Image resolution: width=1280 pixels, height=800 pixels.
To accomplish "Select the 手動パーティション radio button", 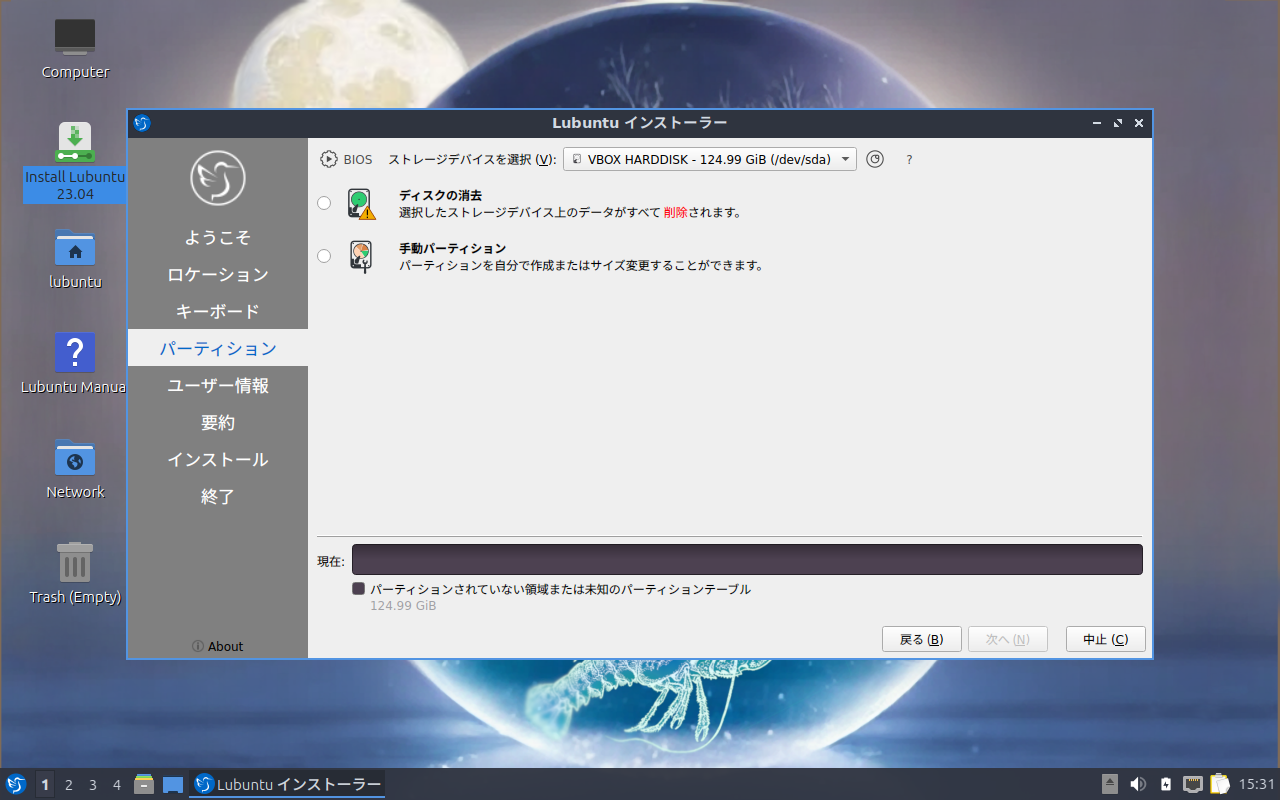I will 324,256.
